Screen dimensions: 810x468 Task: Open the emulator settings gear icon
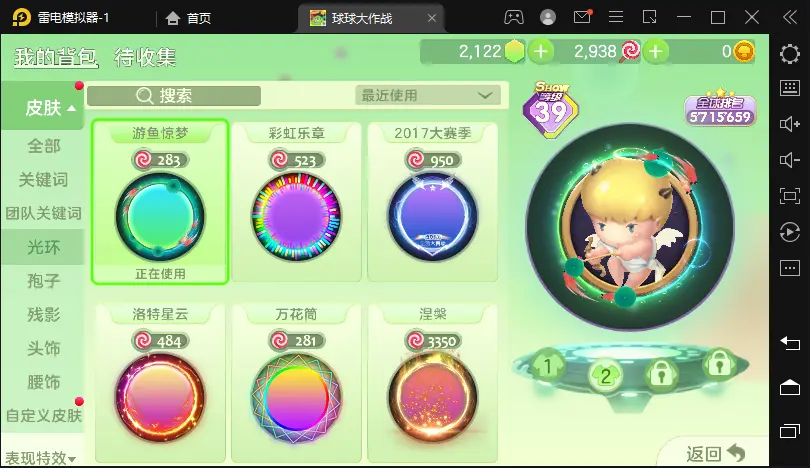click(789, 54)
